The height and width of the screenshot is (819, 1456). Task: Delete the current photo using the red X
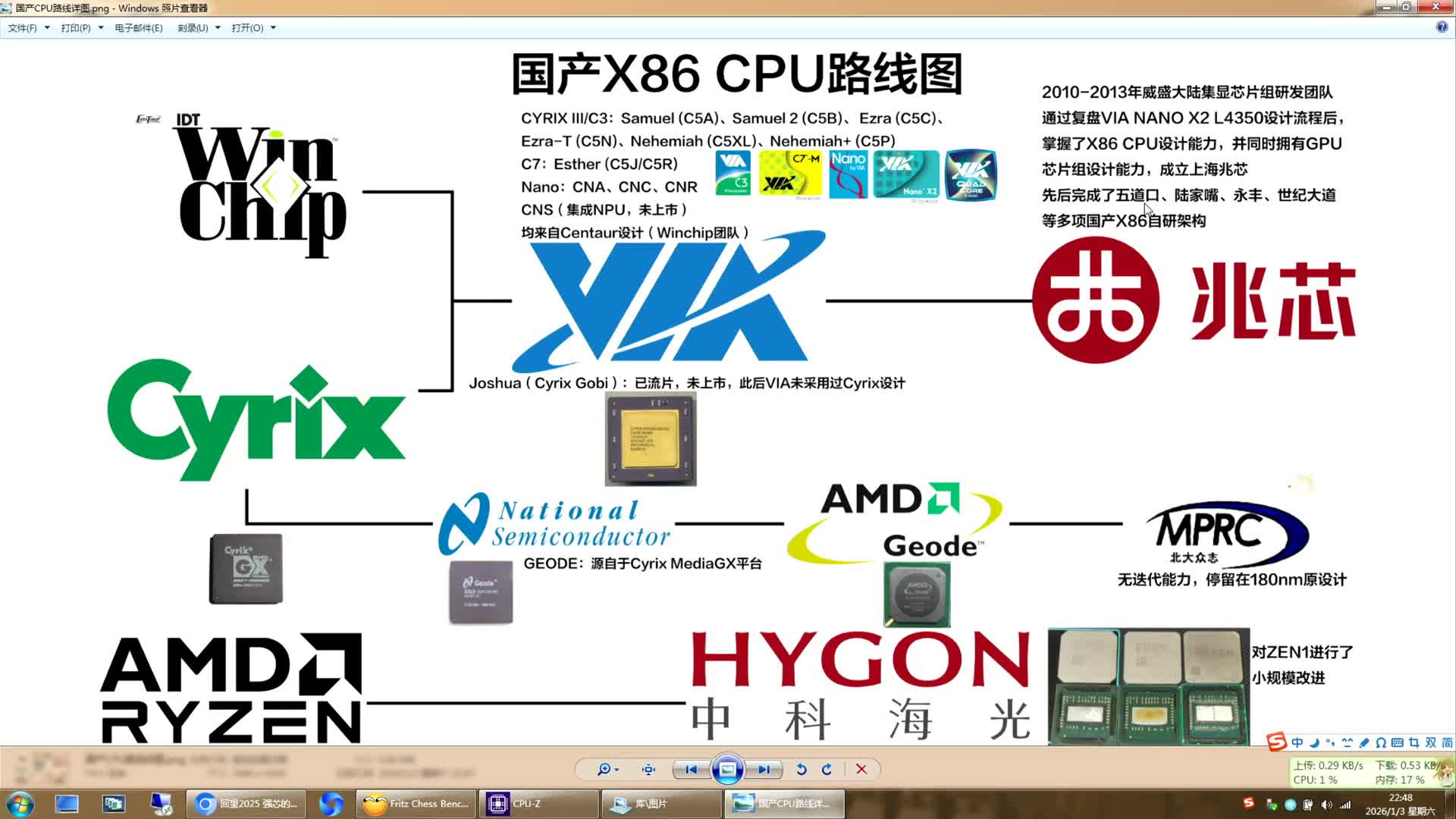tap(861, 769)
